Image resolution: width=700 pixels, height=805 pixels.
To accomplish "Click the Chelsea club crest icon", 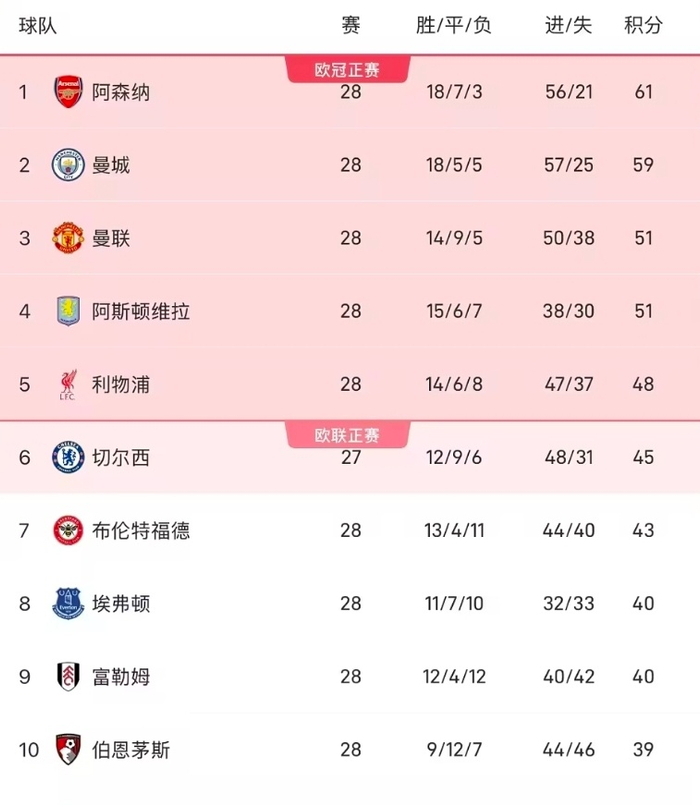I will pyautogui.click(x=68, y=458).
